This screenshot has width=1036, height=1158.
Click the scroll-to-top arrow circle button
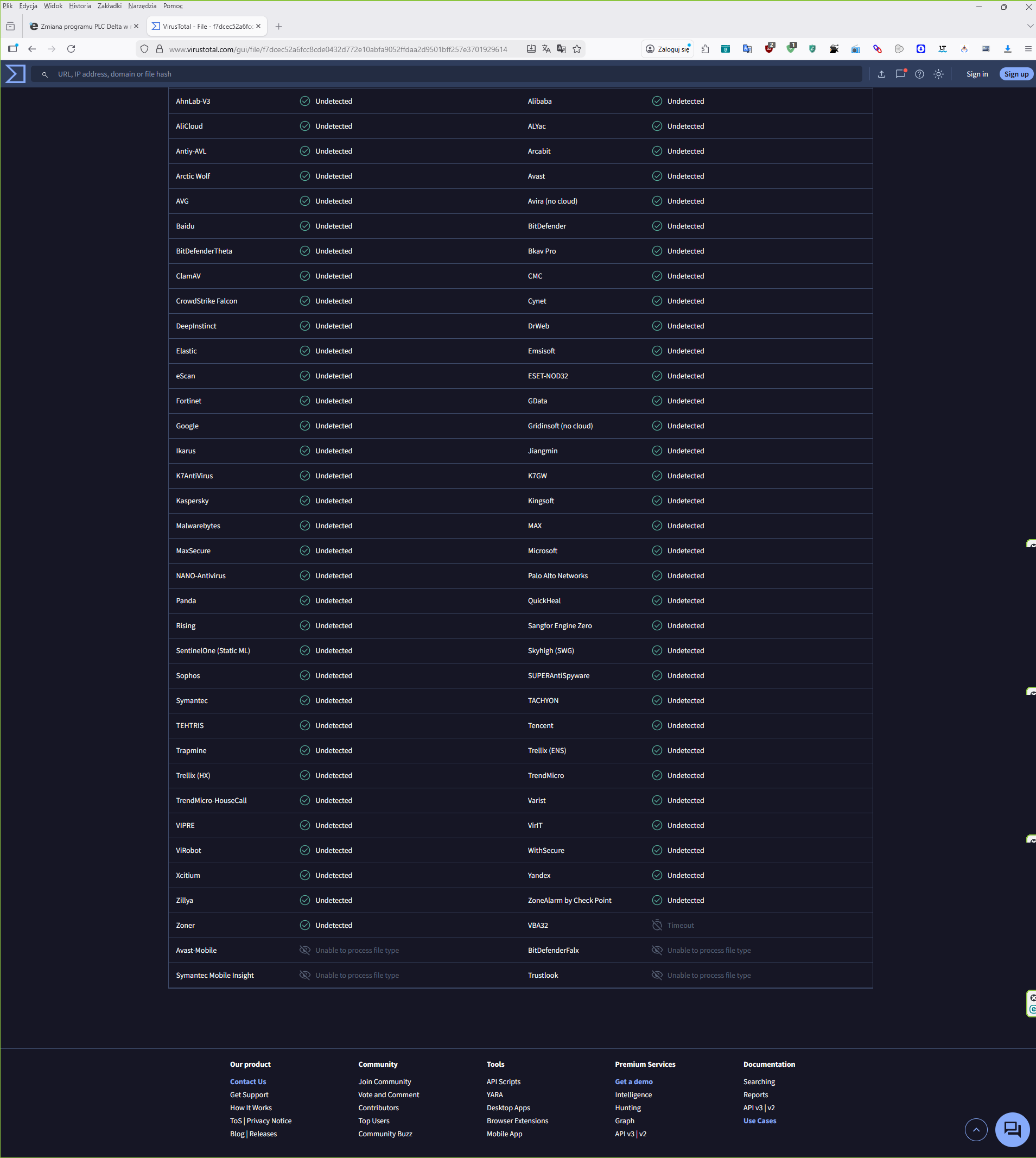coord(976,1130)
